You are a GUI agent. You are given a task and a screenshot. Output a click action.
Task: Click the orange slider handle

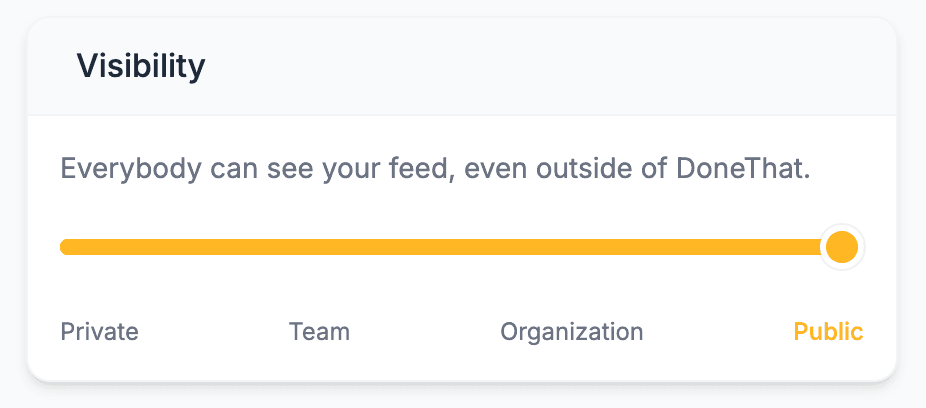pos(842,247)
